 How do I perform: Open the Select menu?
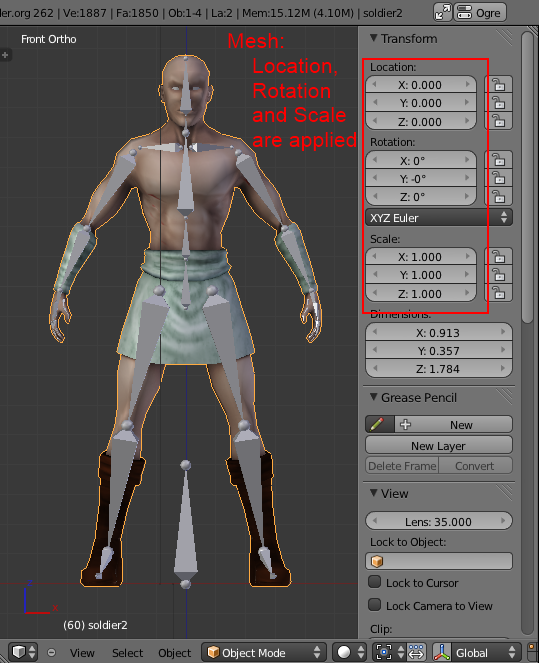[127, 652]
